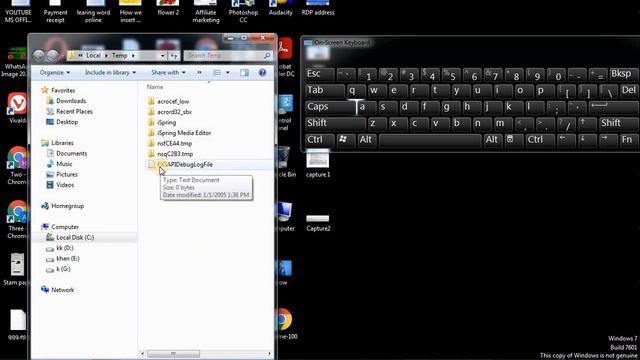640x360 pixels.
Task: Open the view options dropdown arrow
Action: [228, 73]
